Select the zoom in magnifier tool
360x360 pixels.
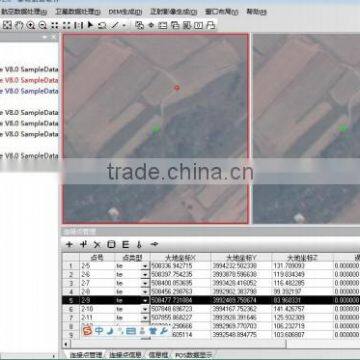click(x=31, y=25)
